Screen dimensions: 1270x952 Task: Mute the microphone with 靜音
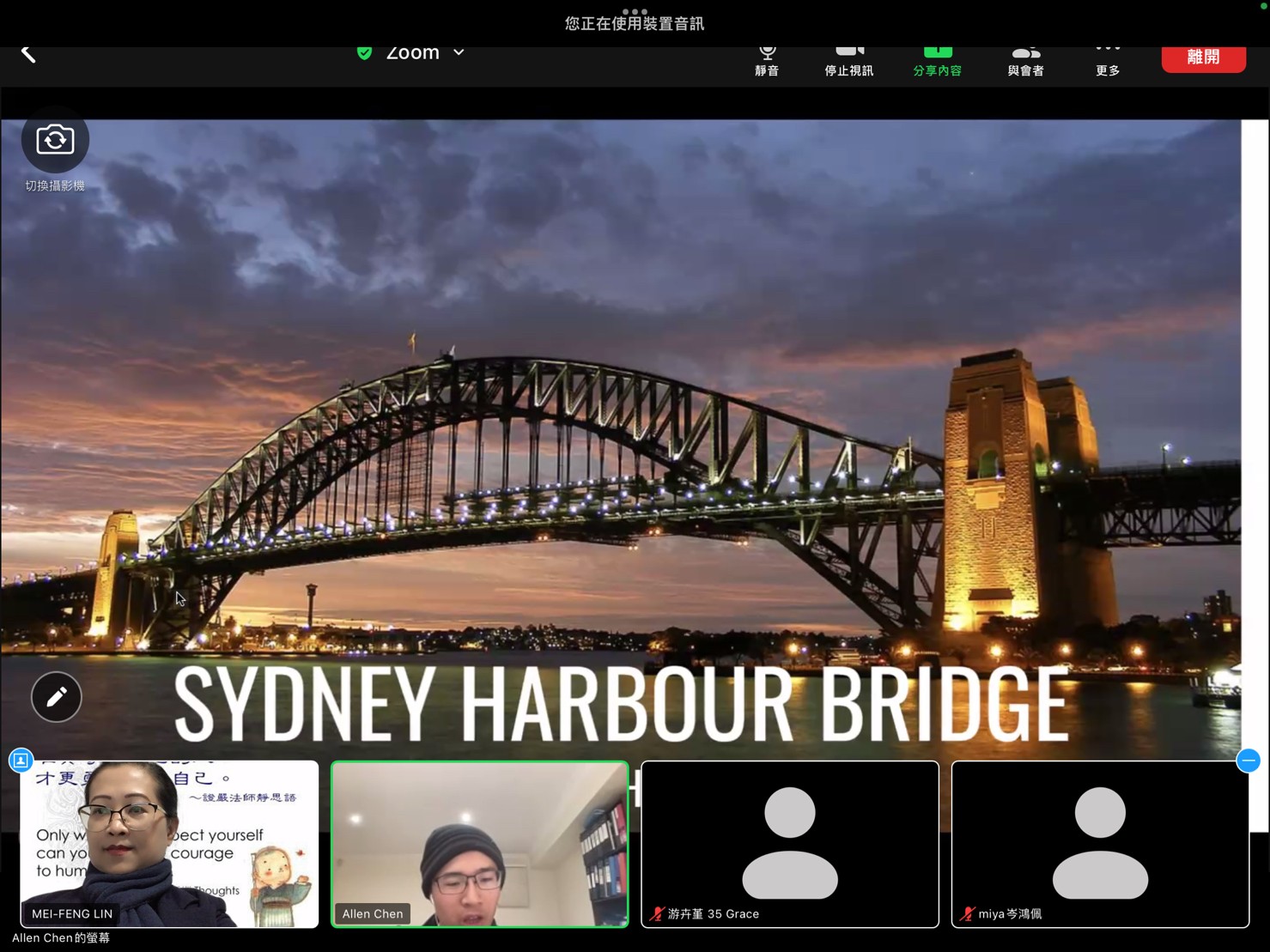click(x=767, y=60)
